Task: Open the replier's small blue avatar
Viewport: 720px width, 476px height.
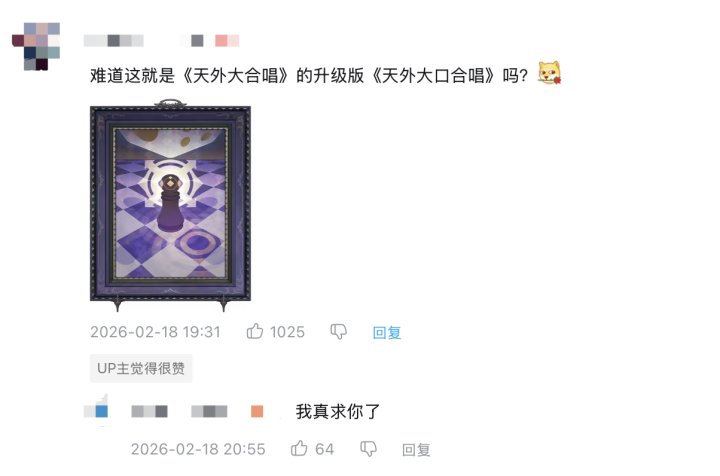Action: tap(96, 410)
